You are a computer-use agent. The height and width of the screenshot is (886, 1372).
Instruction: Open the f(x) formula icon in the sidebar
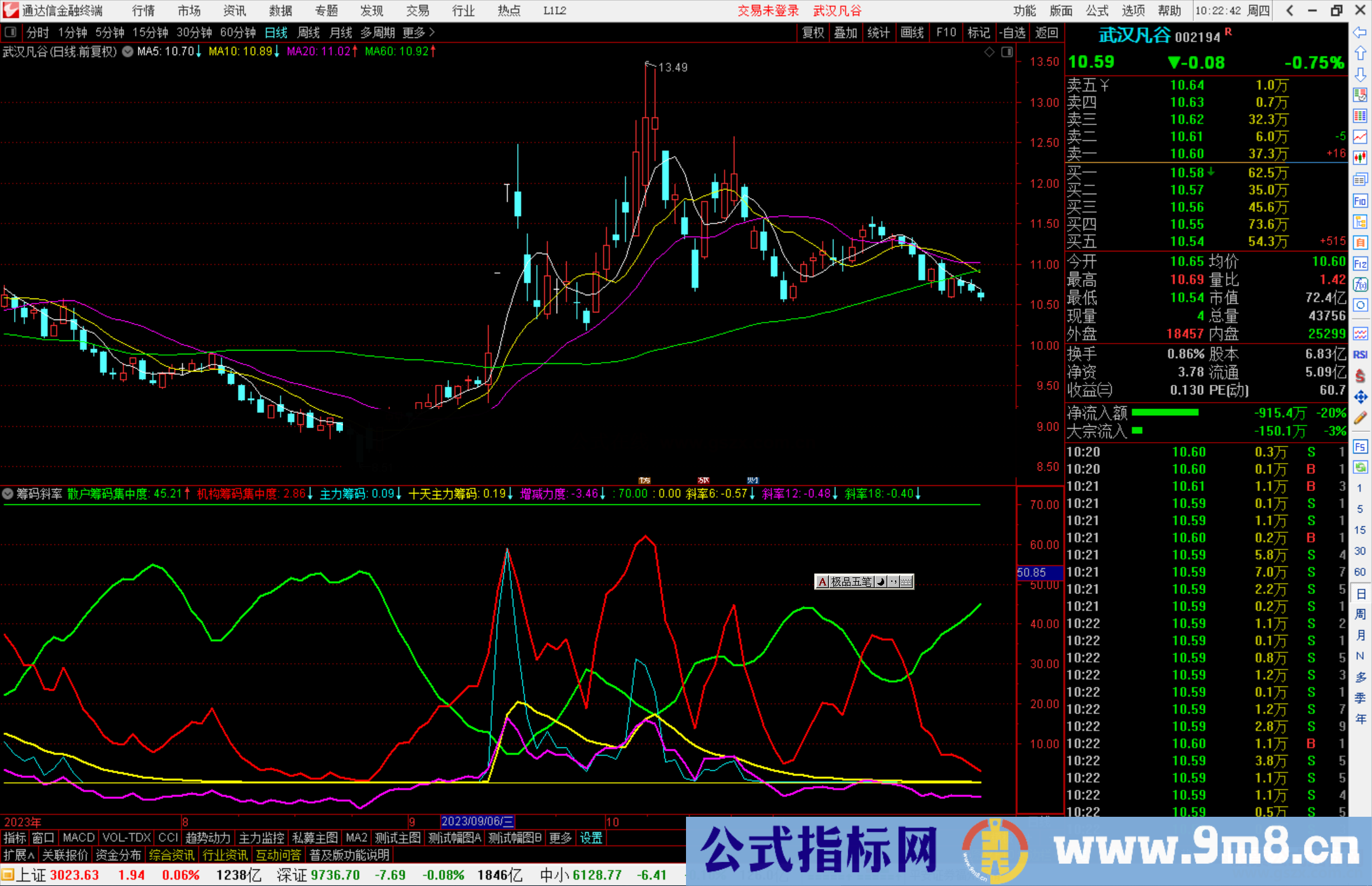pos(1360,285)
